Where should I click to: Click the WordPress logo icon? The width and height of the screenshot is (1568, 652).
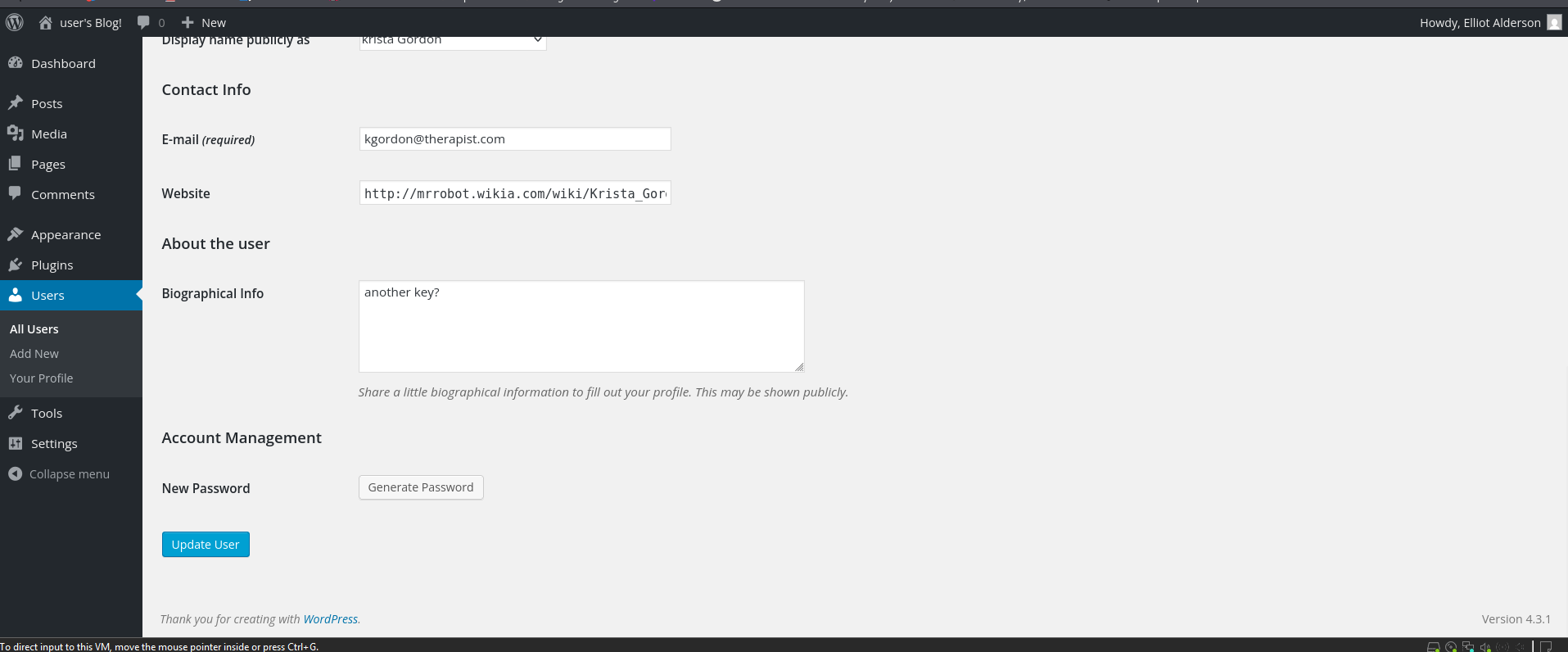(15, 23)
